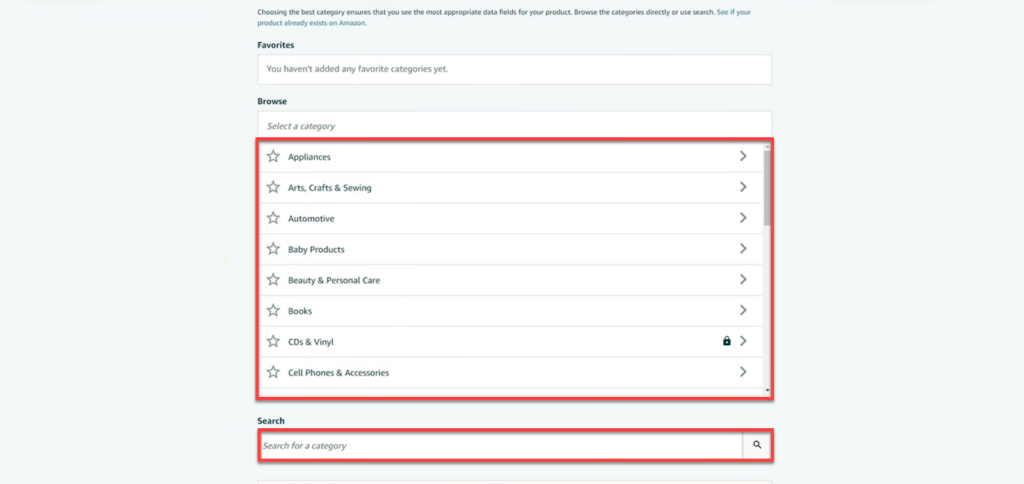The width and height of the screenshot is (1024, 484).
Task: Click the category list scrollbar thumb
Action: coord(767,187)
